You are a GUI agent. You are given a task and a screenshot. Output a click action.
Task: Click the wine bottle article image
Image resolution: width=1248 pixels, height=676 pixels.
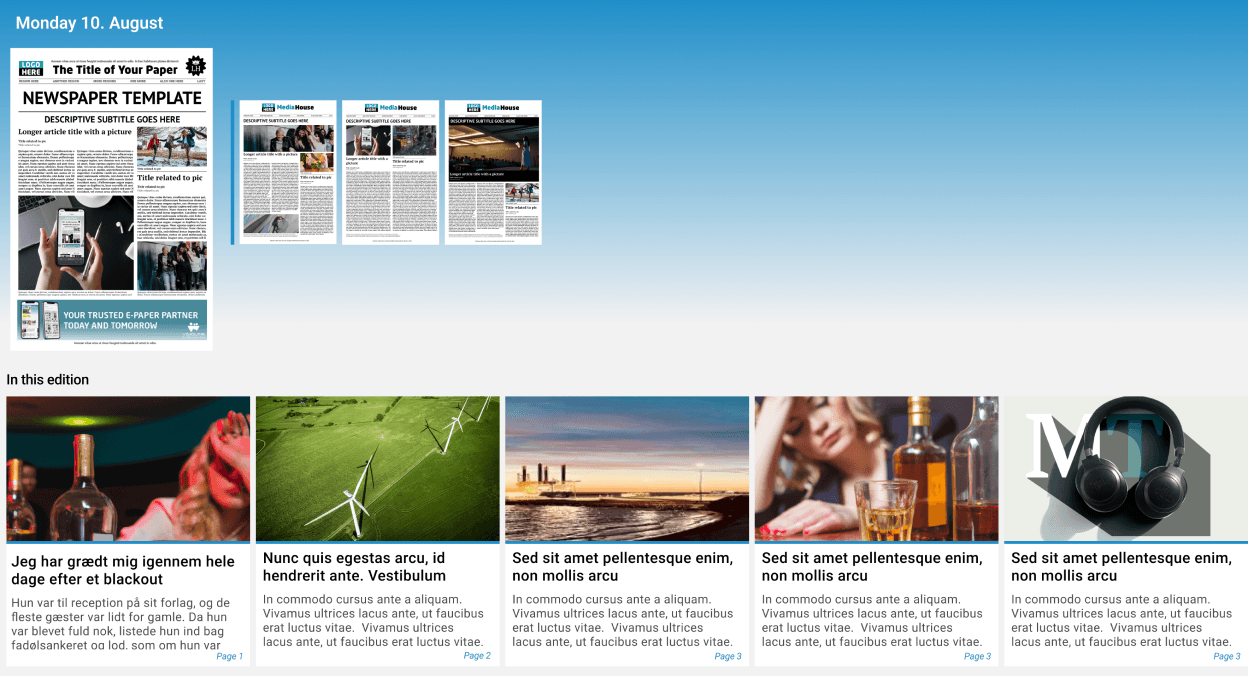tap(128, 469)
